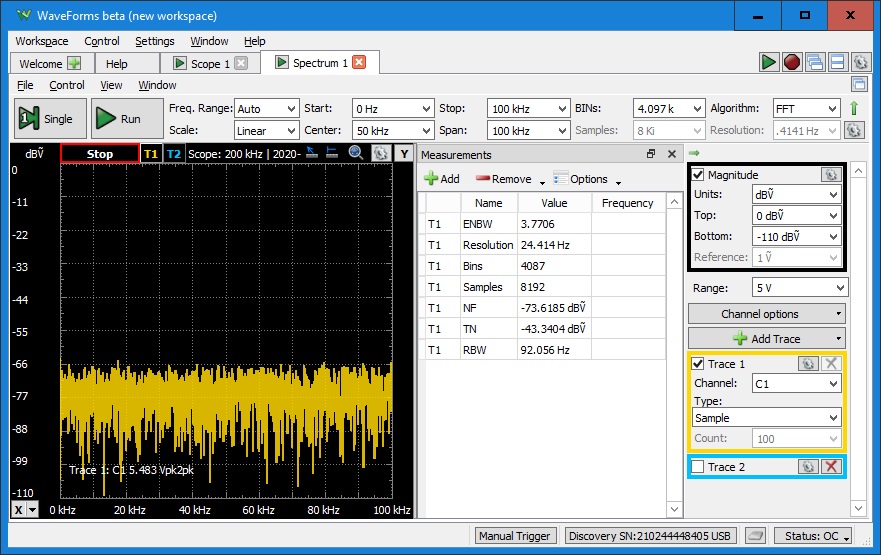
Task: Open Magnitude settings gear icon
Action: click(x=829, y=175)
